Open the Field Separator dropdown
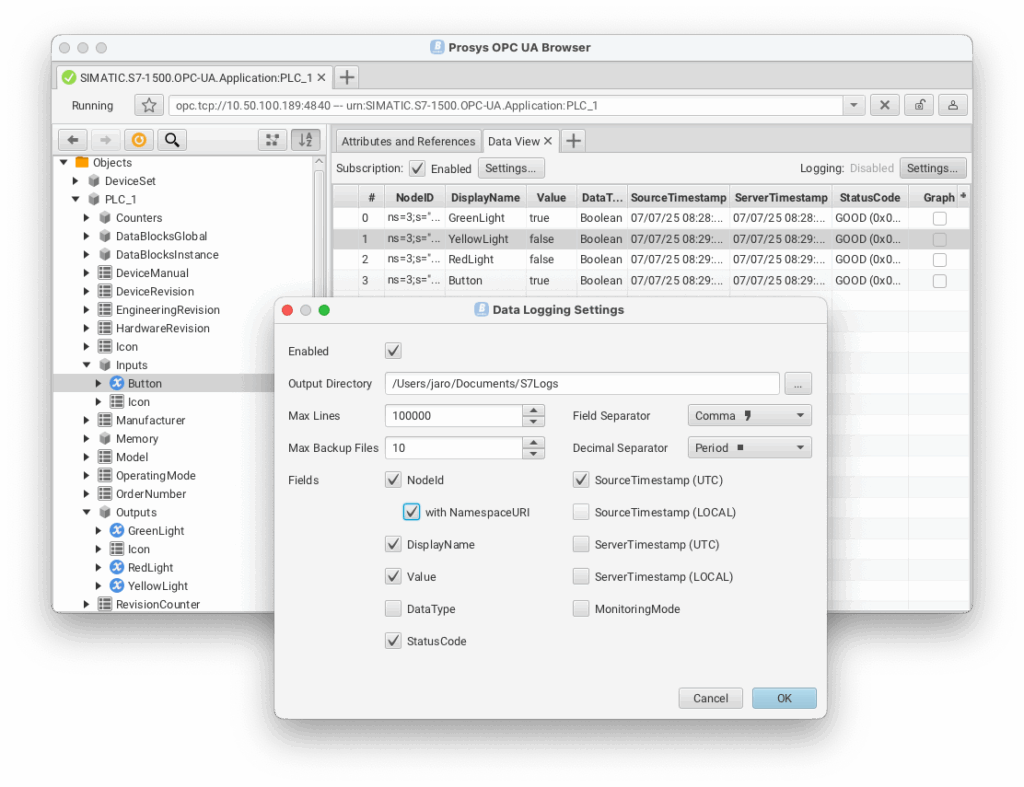Image resolution: width=1024 pixels, height=787 pixels. (x=749, y=416)
